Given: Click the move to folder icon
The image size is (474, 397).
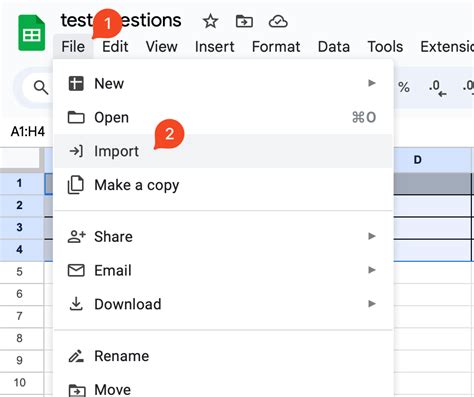Looking at the screenshot, I should [244, 22].
